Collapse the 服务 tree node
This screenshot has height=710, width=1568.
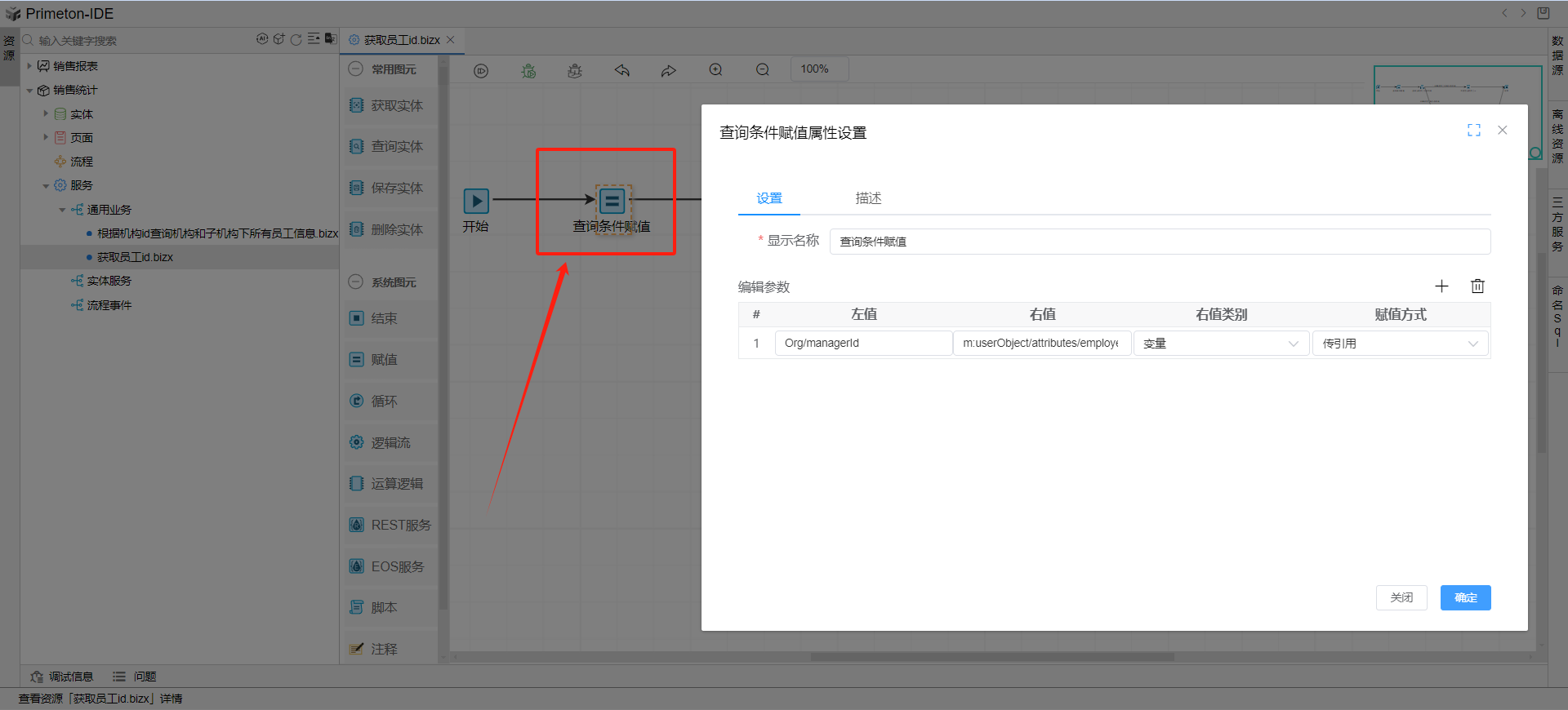(x=46, y=186)
